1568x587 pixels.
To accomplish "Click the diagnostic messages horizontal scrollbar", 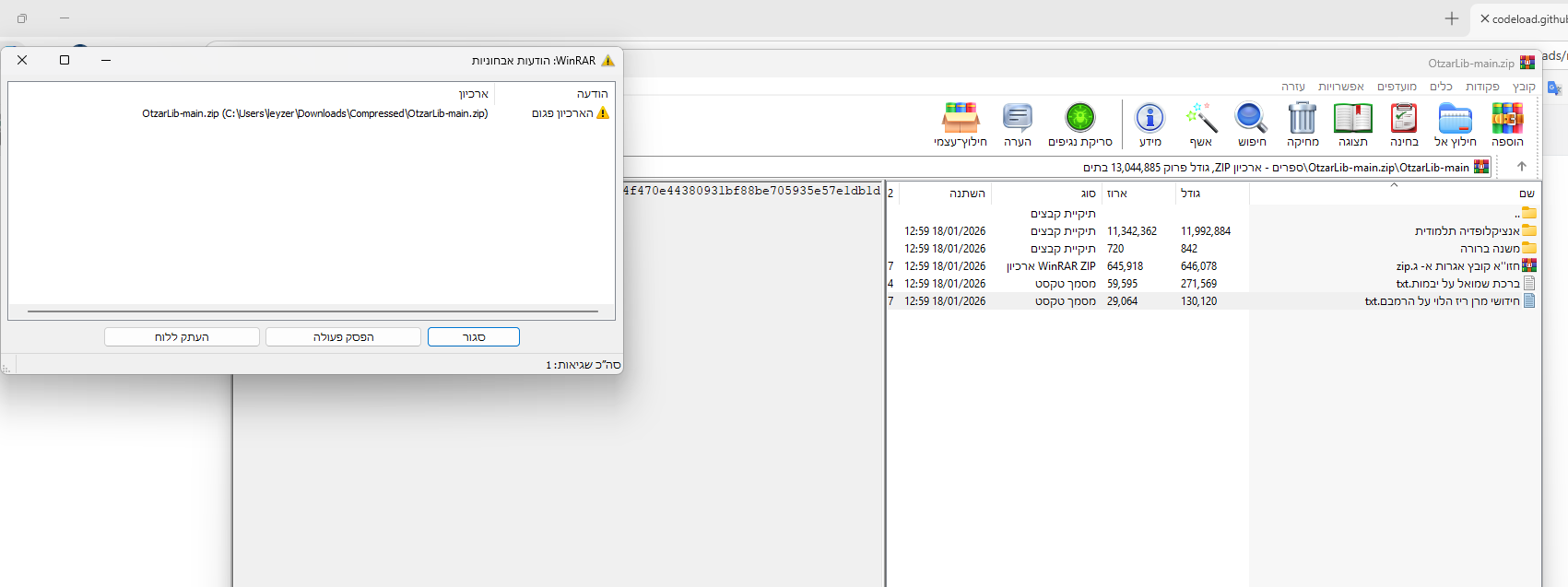I will click(312, 311).
